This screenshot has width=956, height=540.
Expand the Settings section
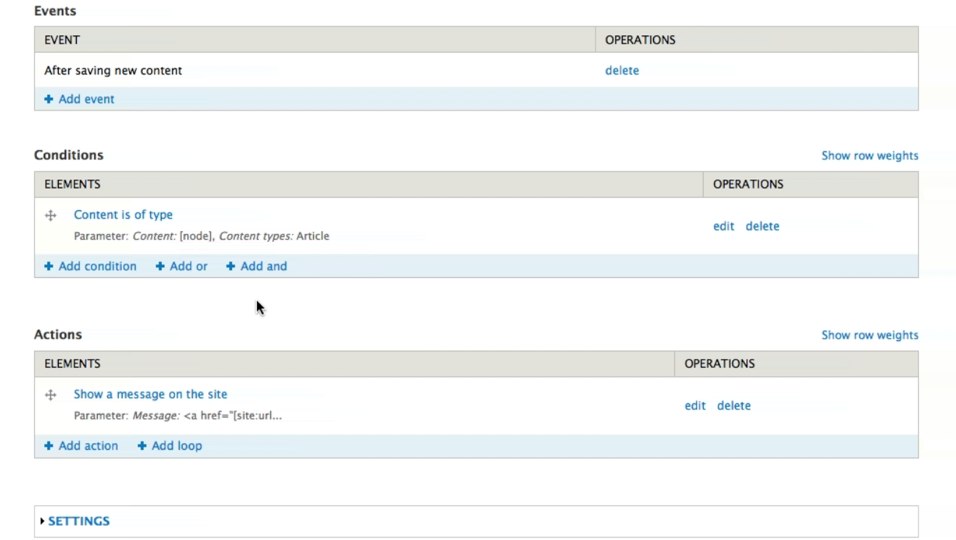(78, 521)
